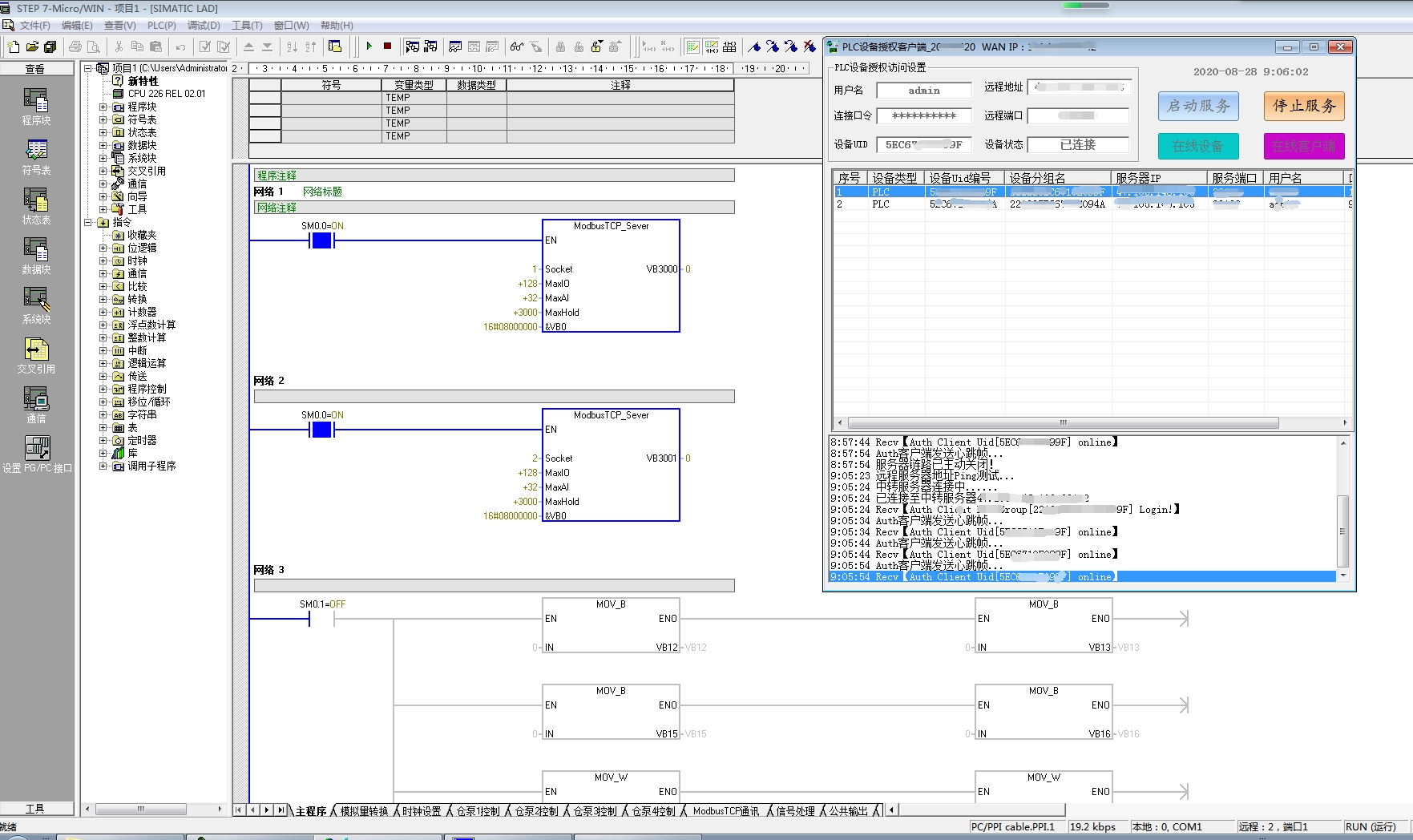1413x840 pixels.
Task: Toggle the SM0.0 contact in network 1
Action: point(321,240)
